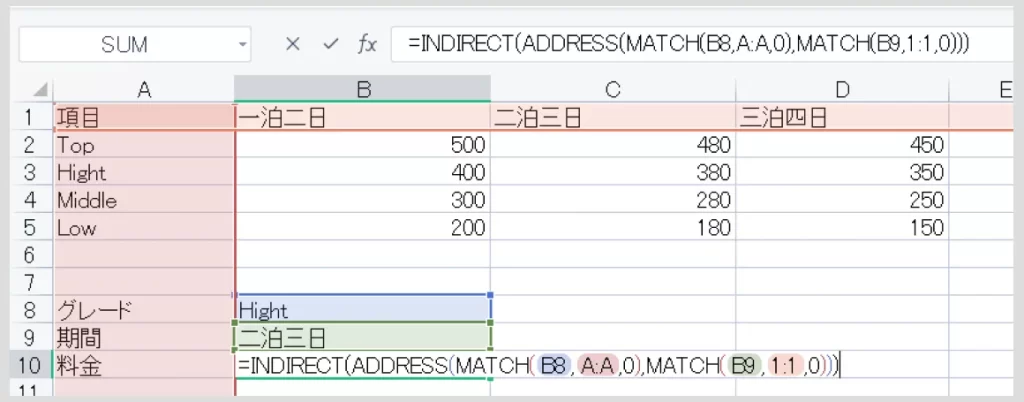The width and height of the screenshot is (1024, 402).
Task: Click the formula bar text field
Action: click(700, 44)
